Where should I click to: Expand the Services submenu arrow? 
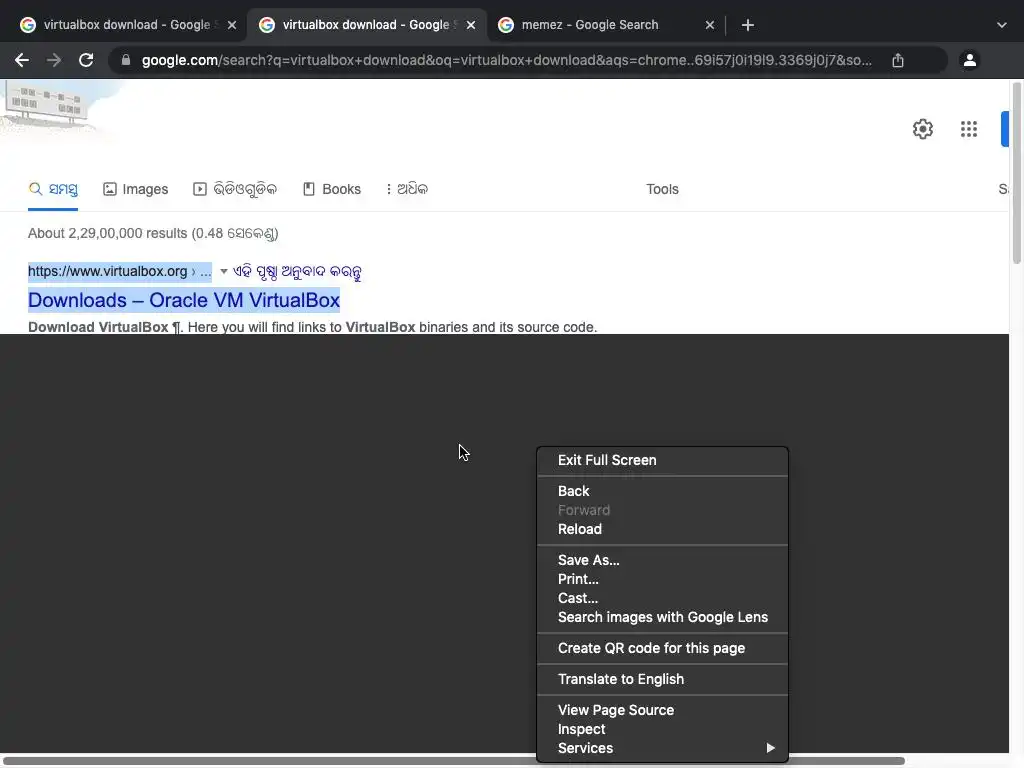click(771, 748)
